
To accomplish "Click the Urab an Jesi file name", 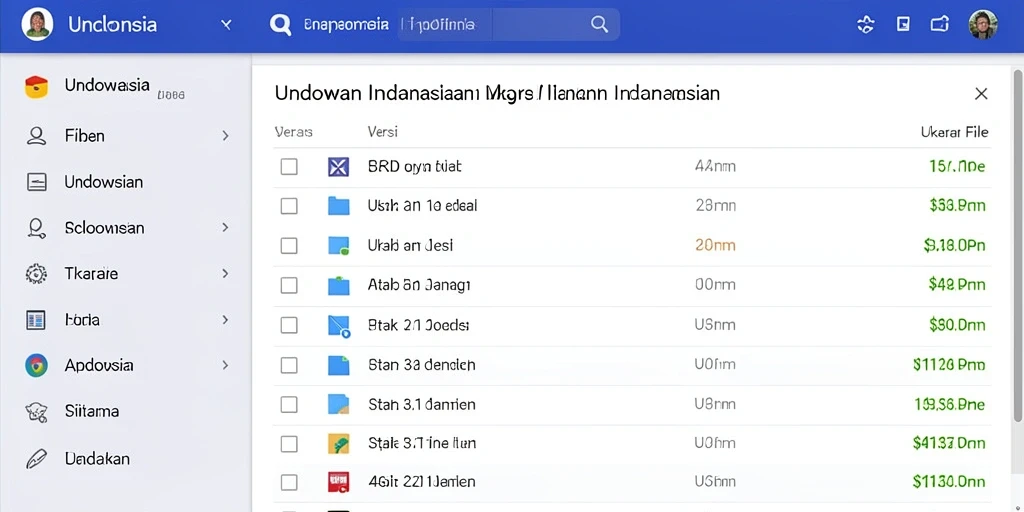I will click(410, 246).
